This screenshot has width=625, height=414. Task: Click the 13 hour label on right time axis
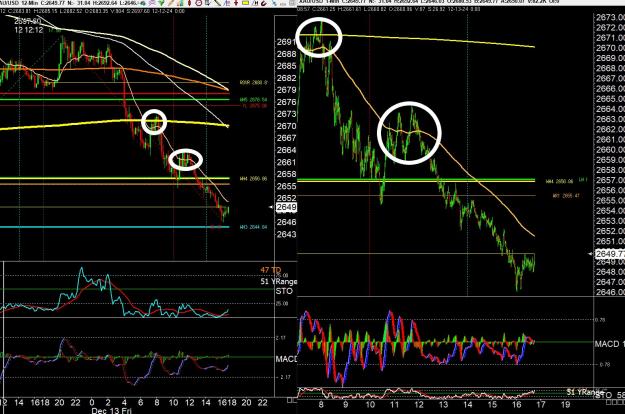pyautogui.click(x=443, y=405)
